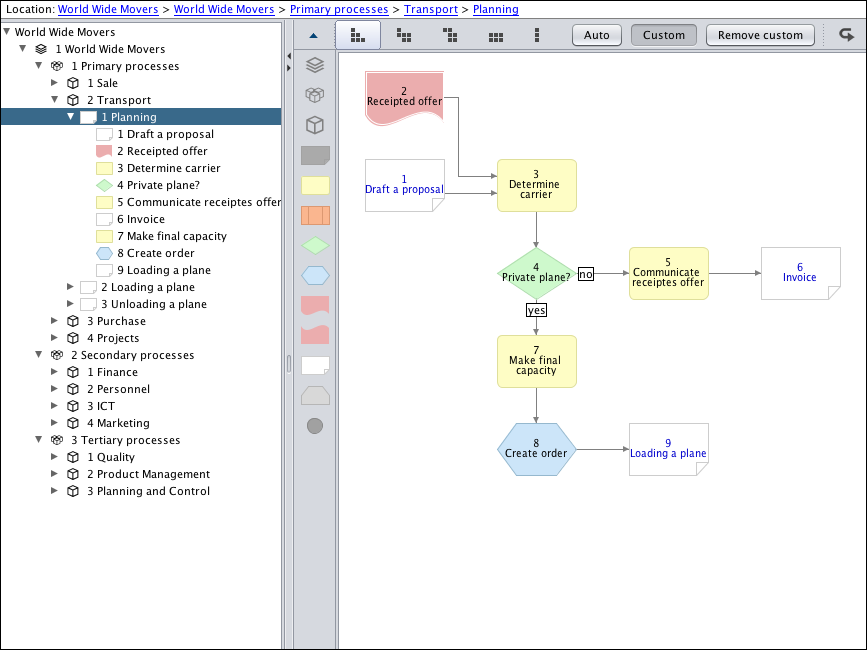The image size is (867, 650).
Task: Choose the first staircase layout icon
Action: click(x=358, y=35)
